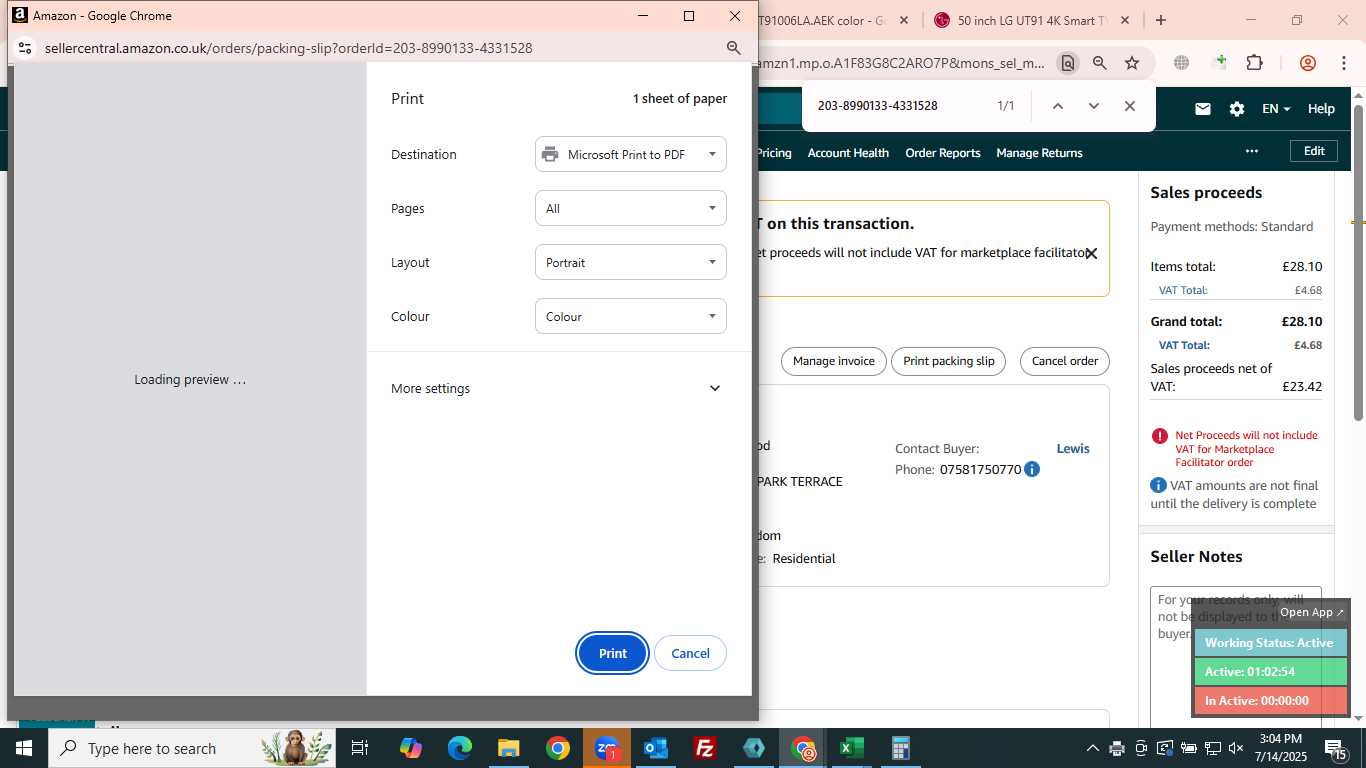
Task: Open the EN language dropdown
Action: tap(1276, 109)
